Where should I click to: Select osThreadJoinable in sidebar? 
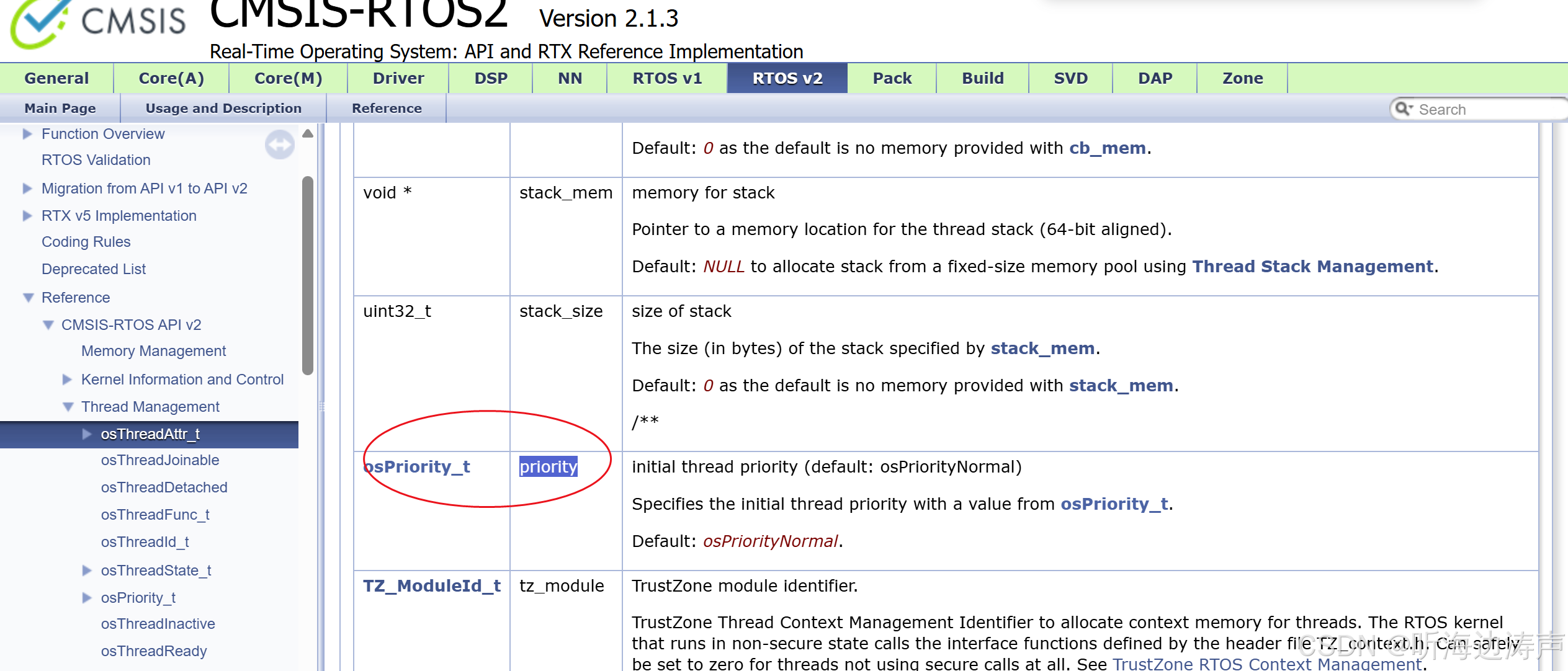160,460
